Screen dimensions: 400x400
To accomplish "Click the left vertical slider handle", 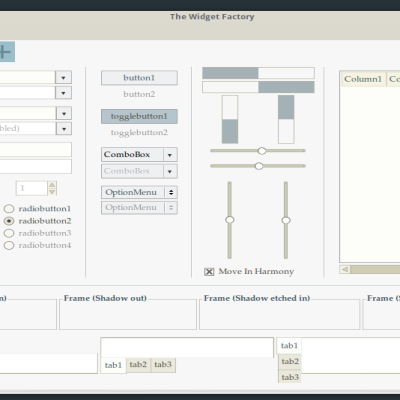I will tap(230, 220).
